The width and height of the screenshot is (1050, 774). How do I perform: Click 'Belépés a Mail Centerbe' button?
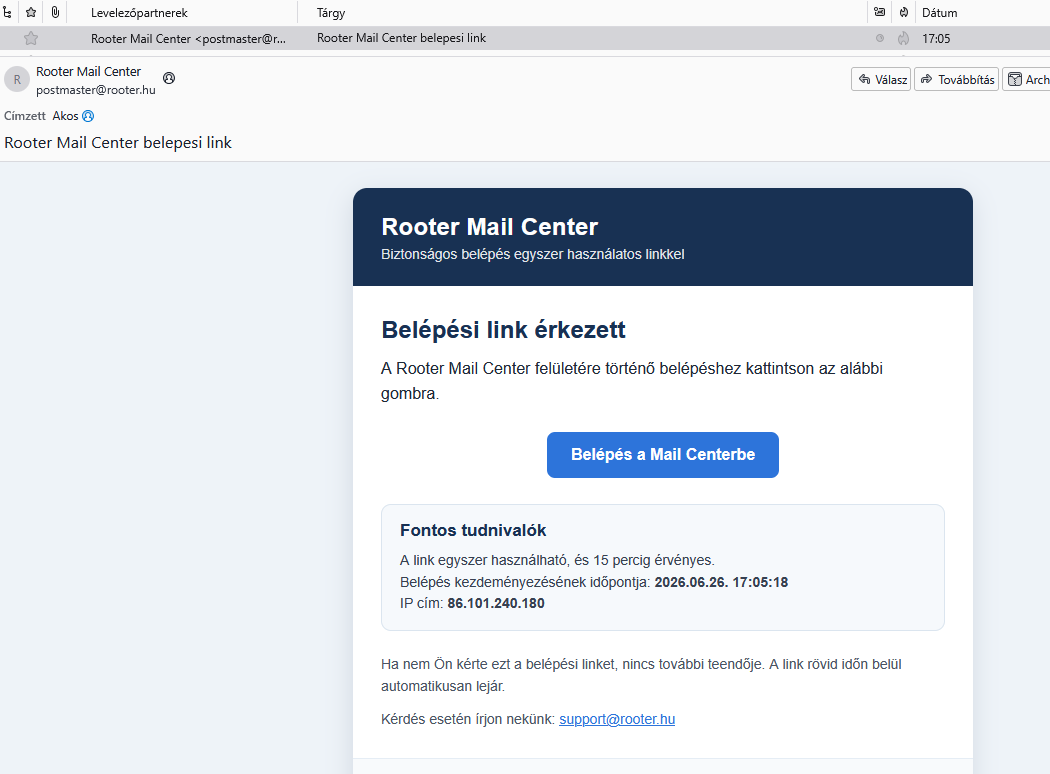[x=663, y=455]
